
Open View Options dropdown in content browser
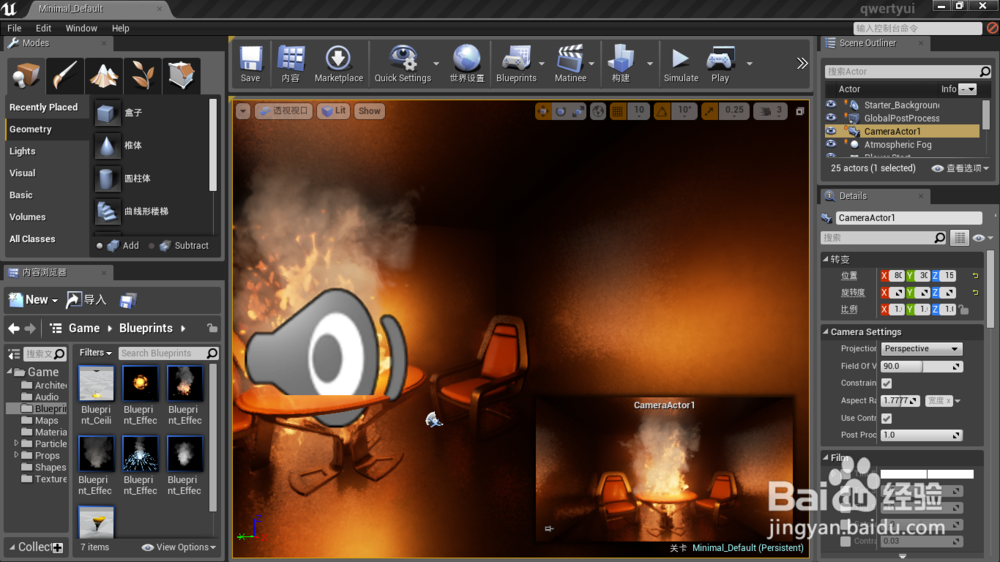click(x=179, y=547)
